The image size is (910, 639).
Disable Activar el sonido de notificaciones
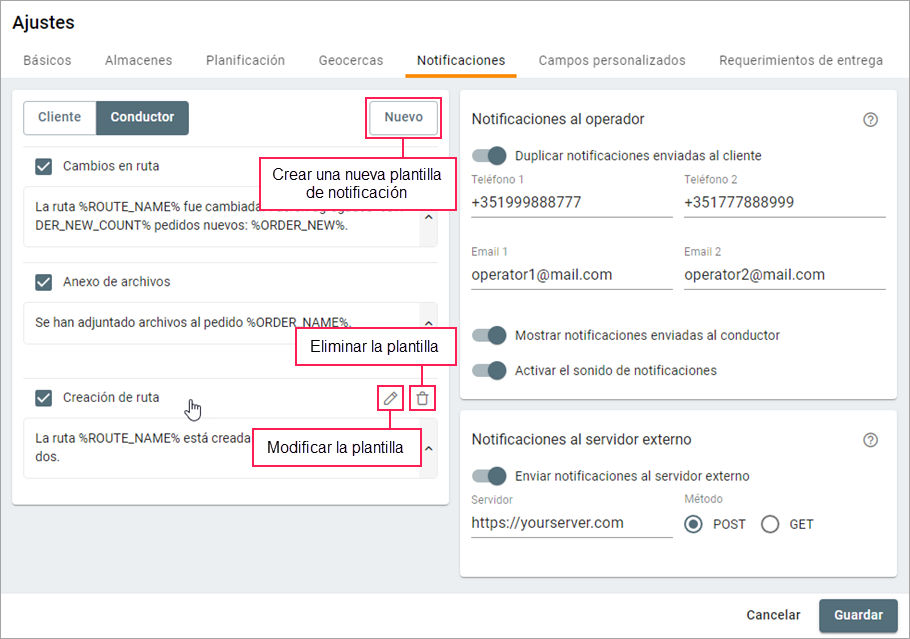(x=490, y=370)
